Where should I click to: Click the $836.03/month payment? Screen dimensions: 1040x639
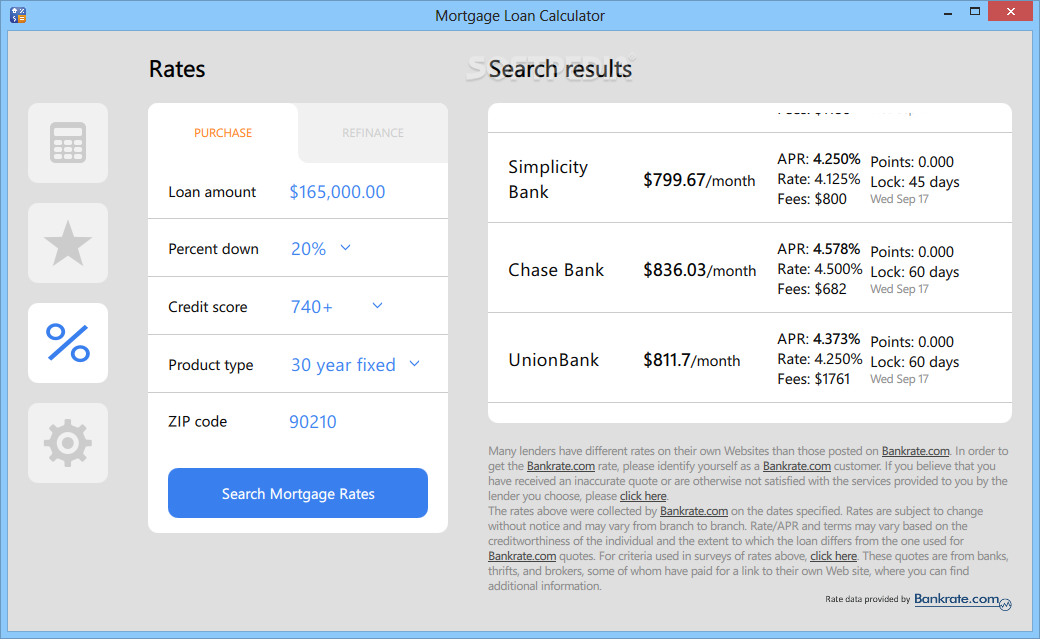pos(700,271)
